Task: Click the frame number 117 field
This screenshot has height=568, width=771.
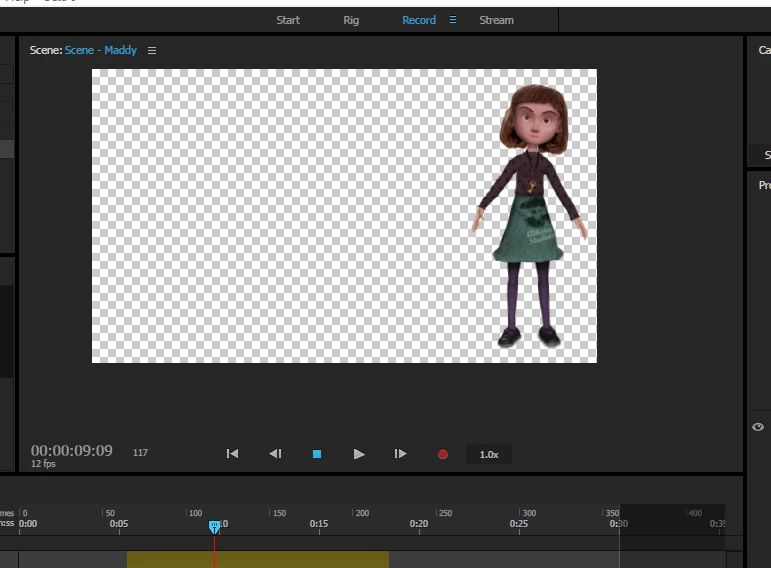Action: (140, 453)
